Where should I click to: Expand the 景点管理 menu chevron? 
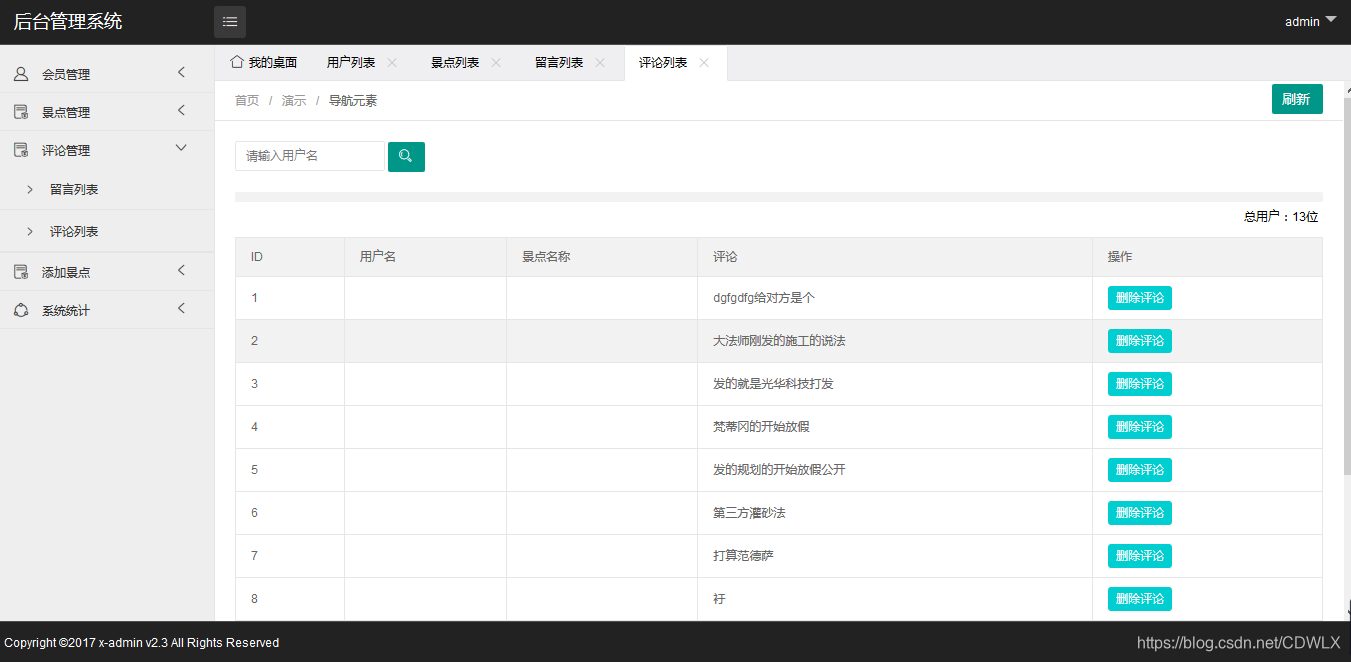pos(181,110)
